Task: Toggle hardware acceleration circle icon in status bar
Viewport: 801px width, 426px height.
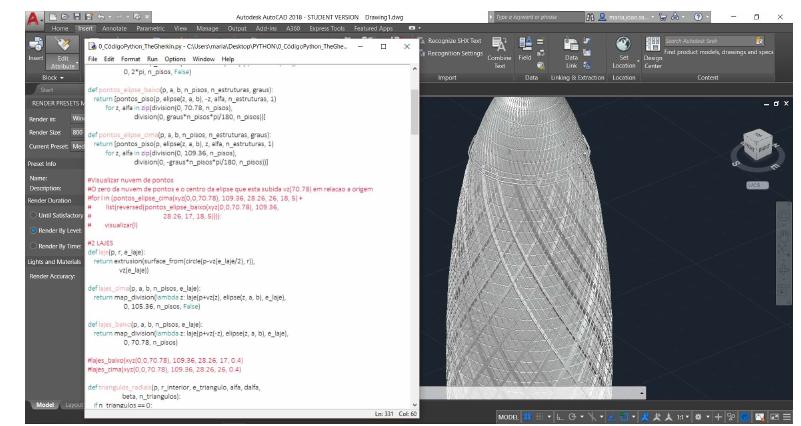Action: 744,417
